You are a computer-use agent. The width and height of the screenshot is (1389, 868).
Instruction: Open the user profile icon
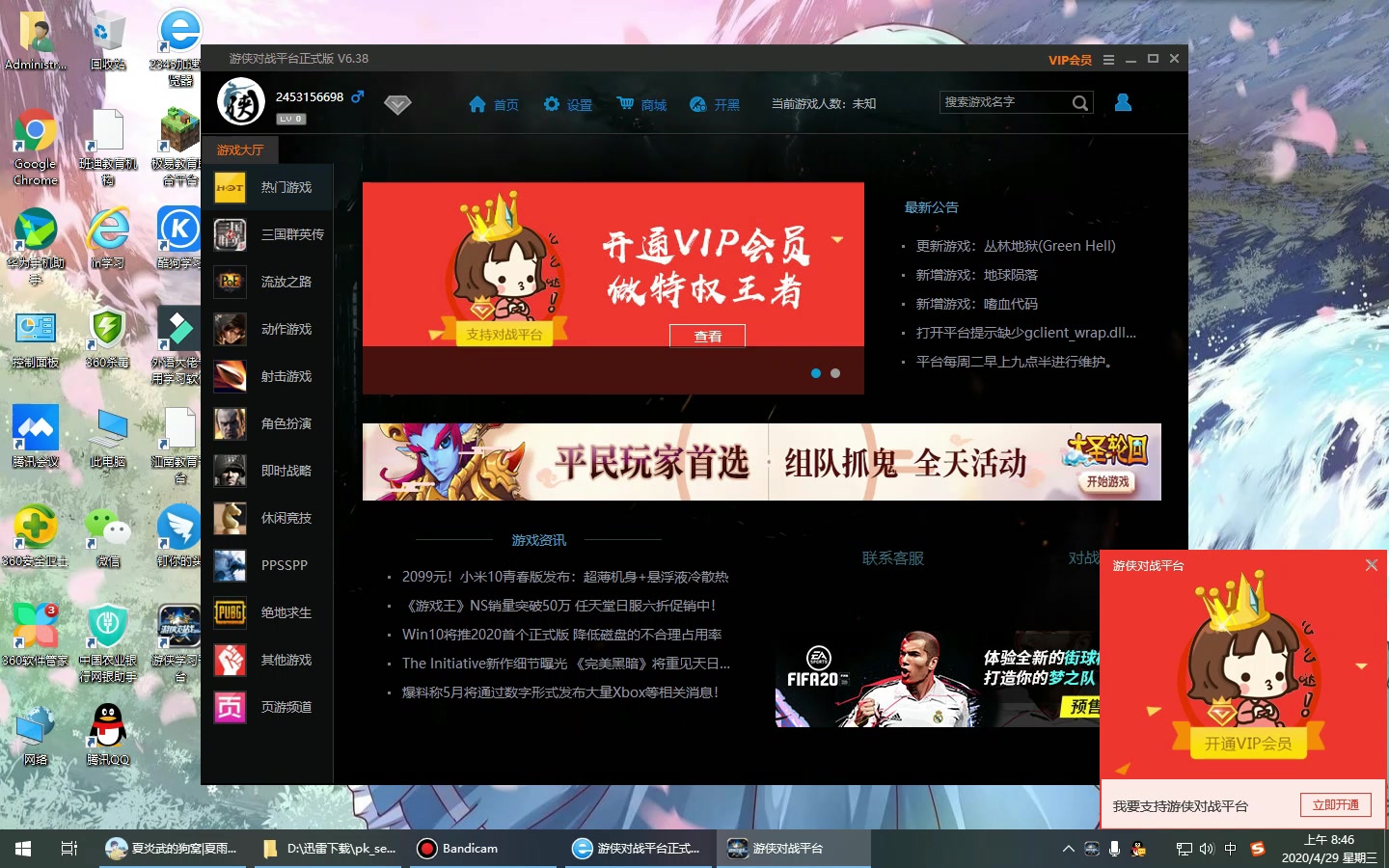(1122, 102)
